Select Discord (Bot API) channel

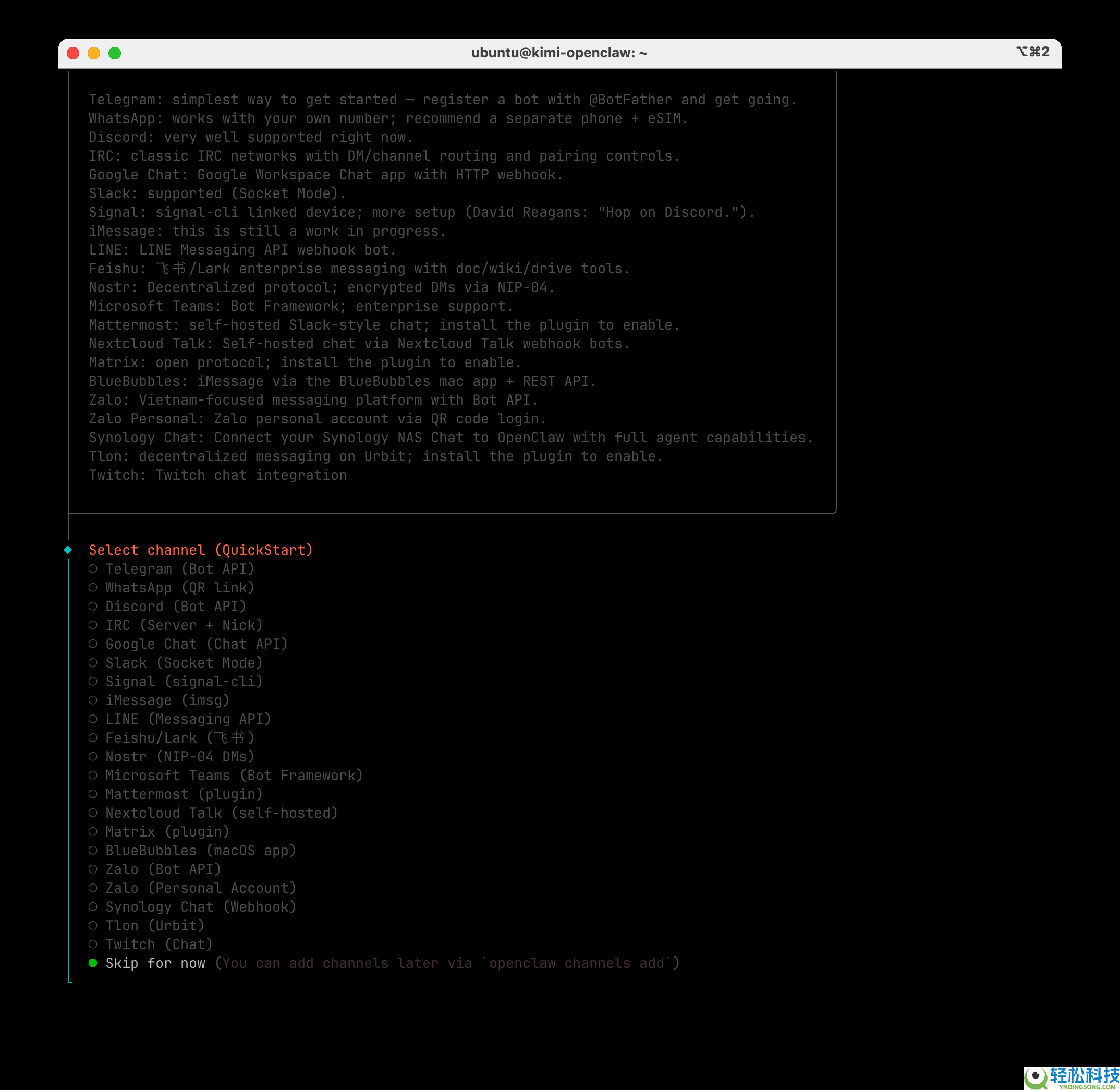168,606
